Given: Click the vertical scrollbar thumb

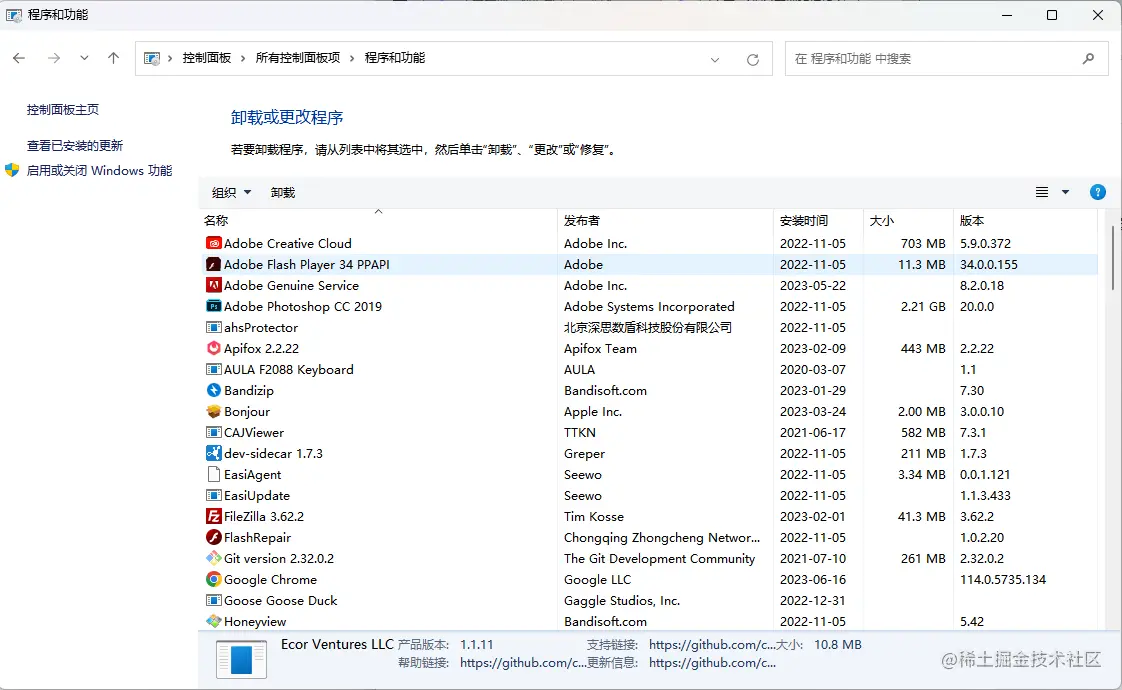Looking at the screenshot, I should [1113, 258].
